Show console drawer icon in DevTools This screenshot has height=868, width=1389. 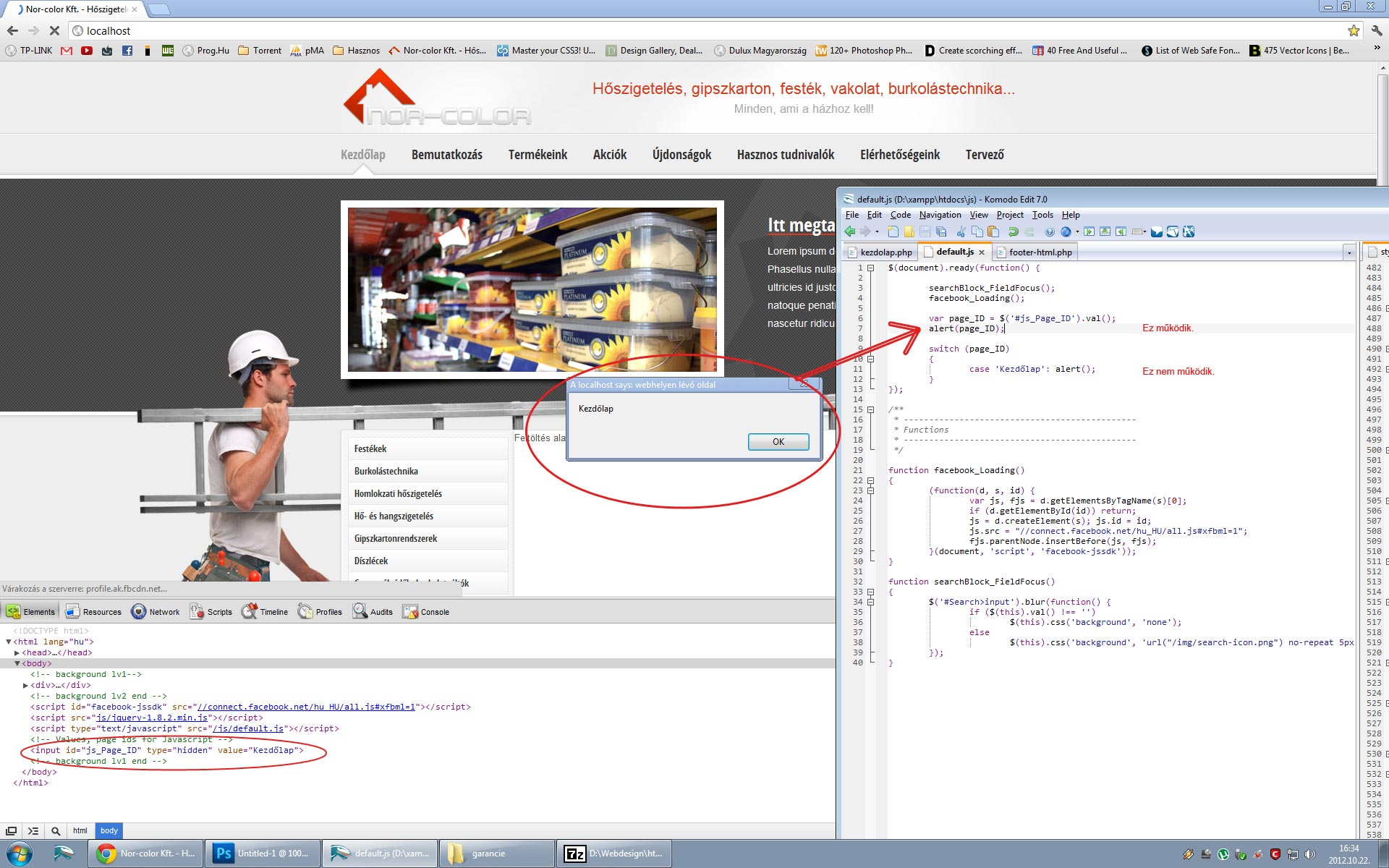33,830
